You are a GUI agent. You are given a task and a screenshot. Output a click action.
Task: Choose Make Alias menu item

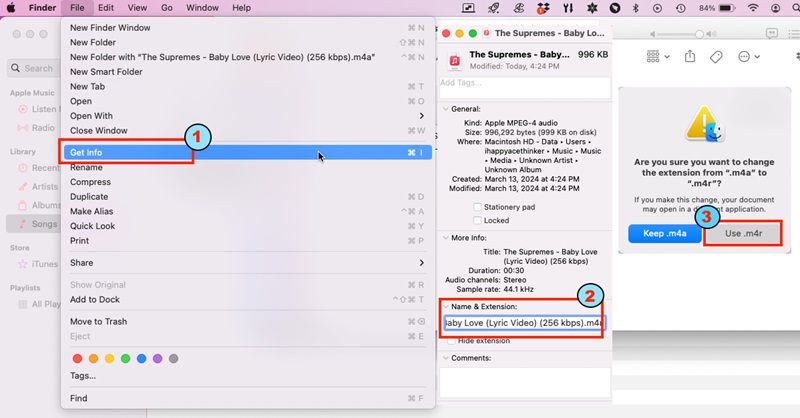(247, 211)
